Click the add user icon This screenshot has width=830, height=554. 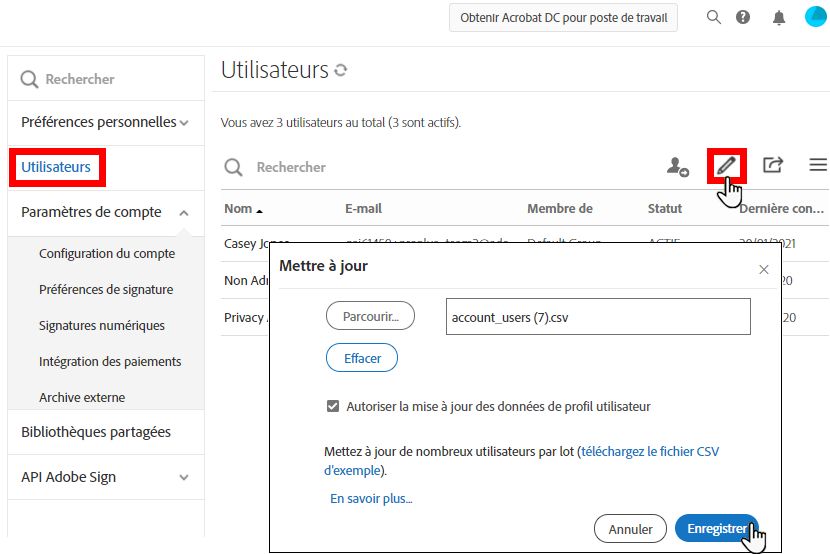click(x=678, y=167)
